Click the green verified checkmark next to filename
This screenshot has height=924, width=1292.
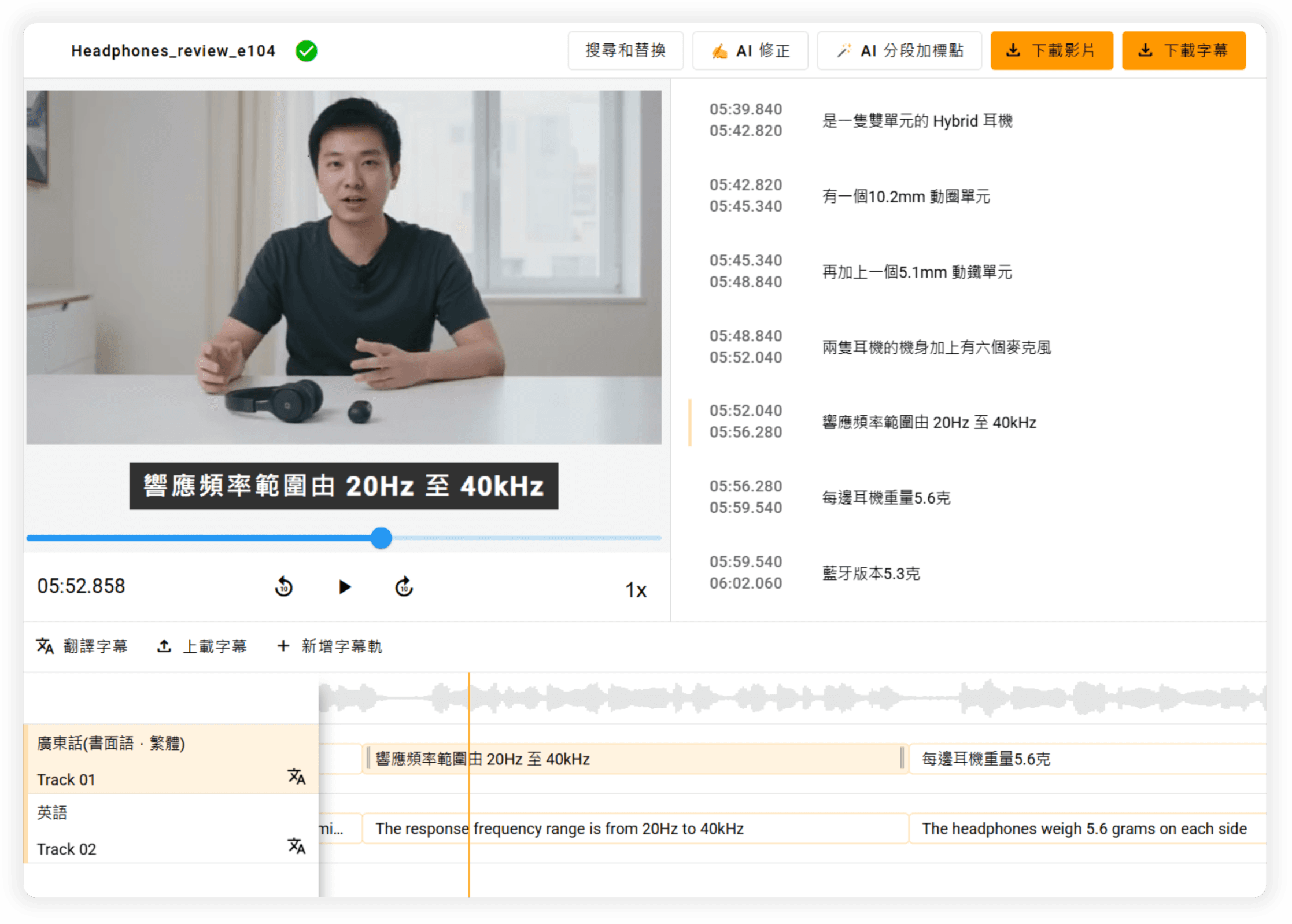307,51
